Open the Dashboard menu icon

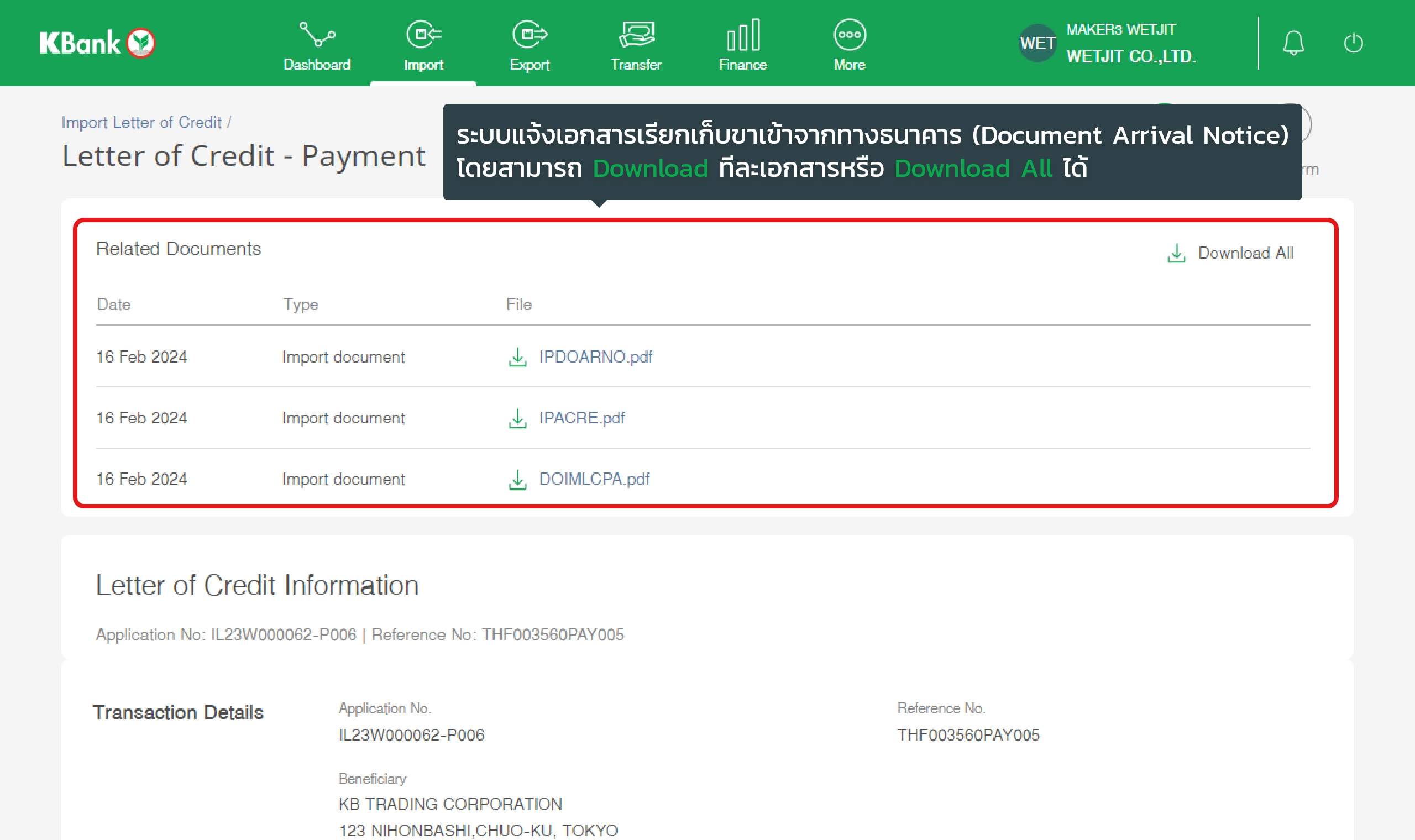point(317,34)
